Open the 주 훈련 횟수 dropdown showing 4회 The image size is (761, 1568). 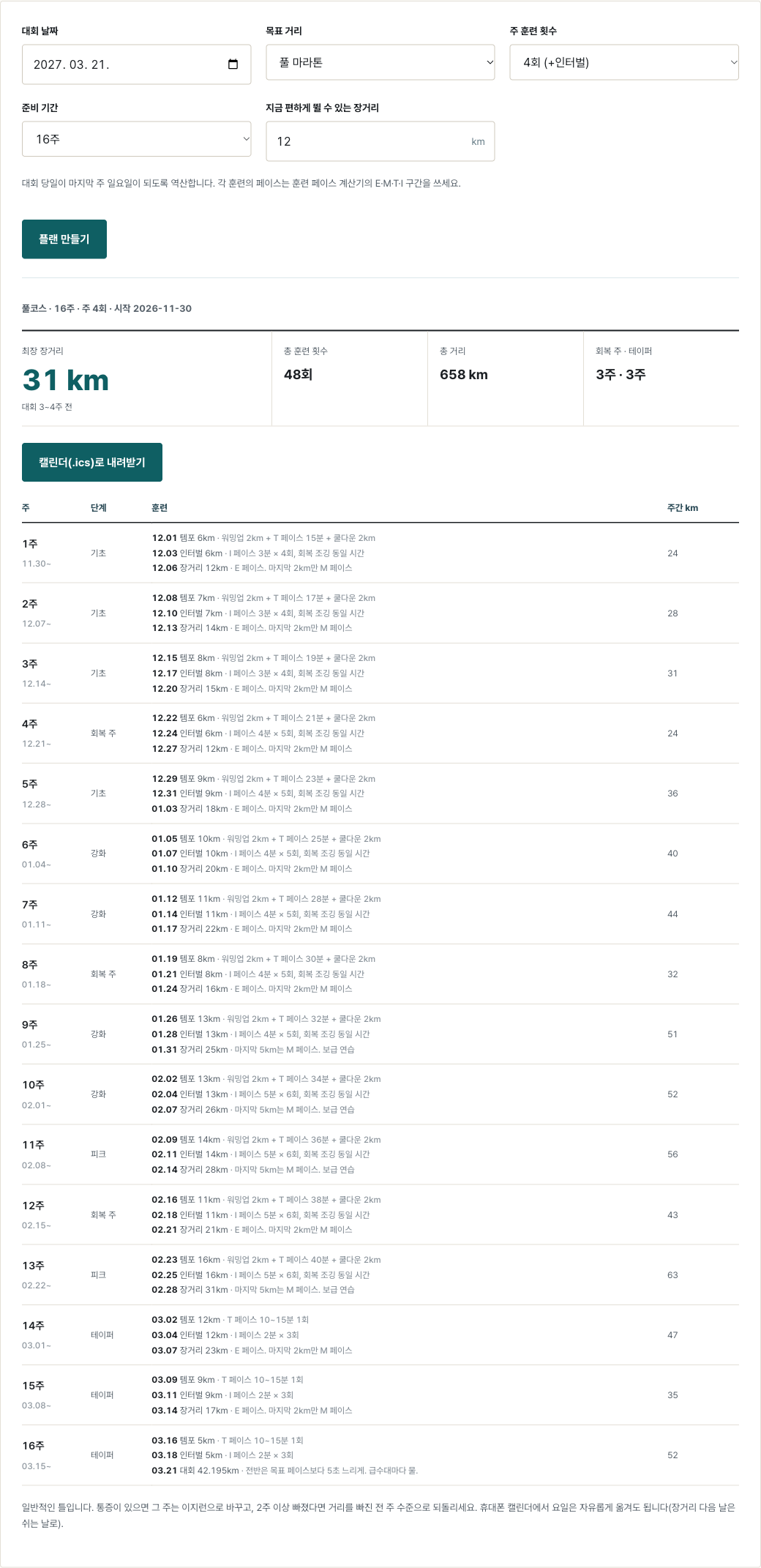click(624, 62)
